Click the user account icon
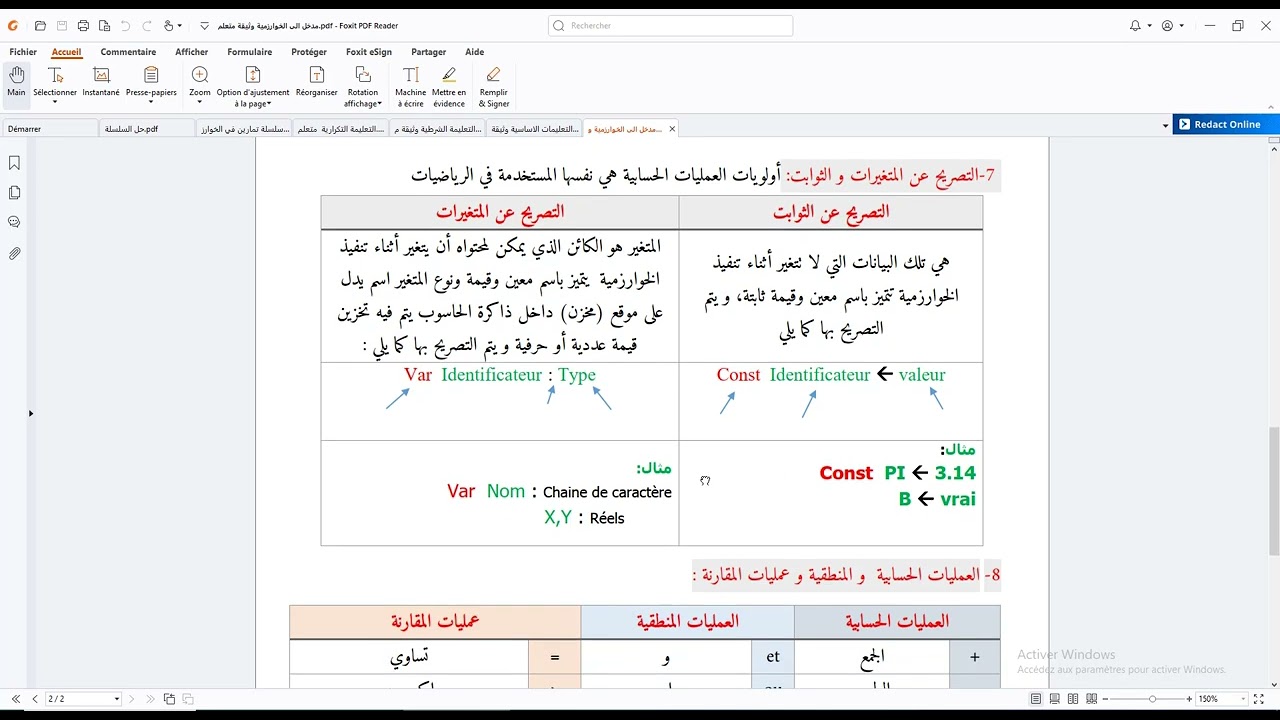The image size is (1280, 720). pyautogui.click(x=1167, y=26)
